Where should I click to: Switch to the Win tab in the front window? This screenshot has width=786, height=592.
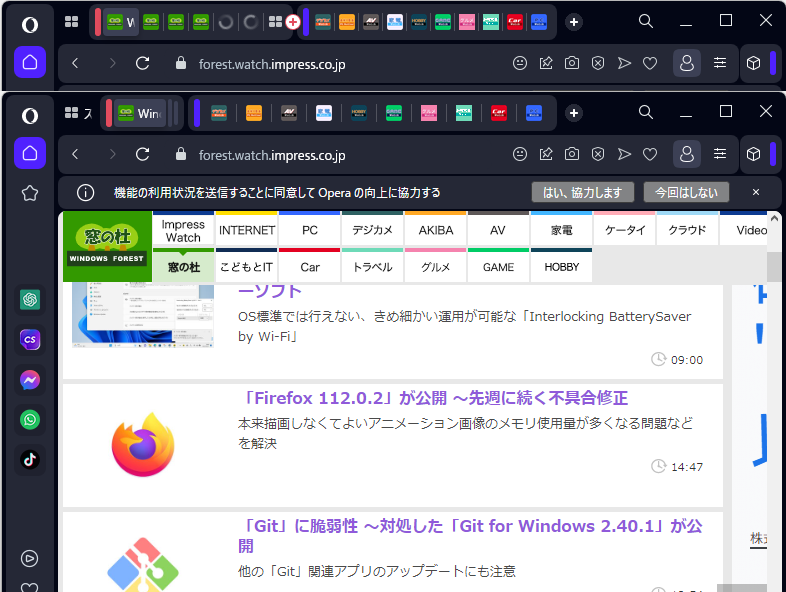(x=140, y=113)
